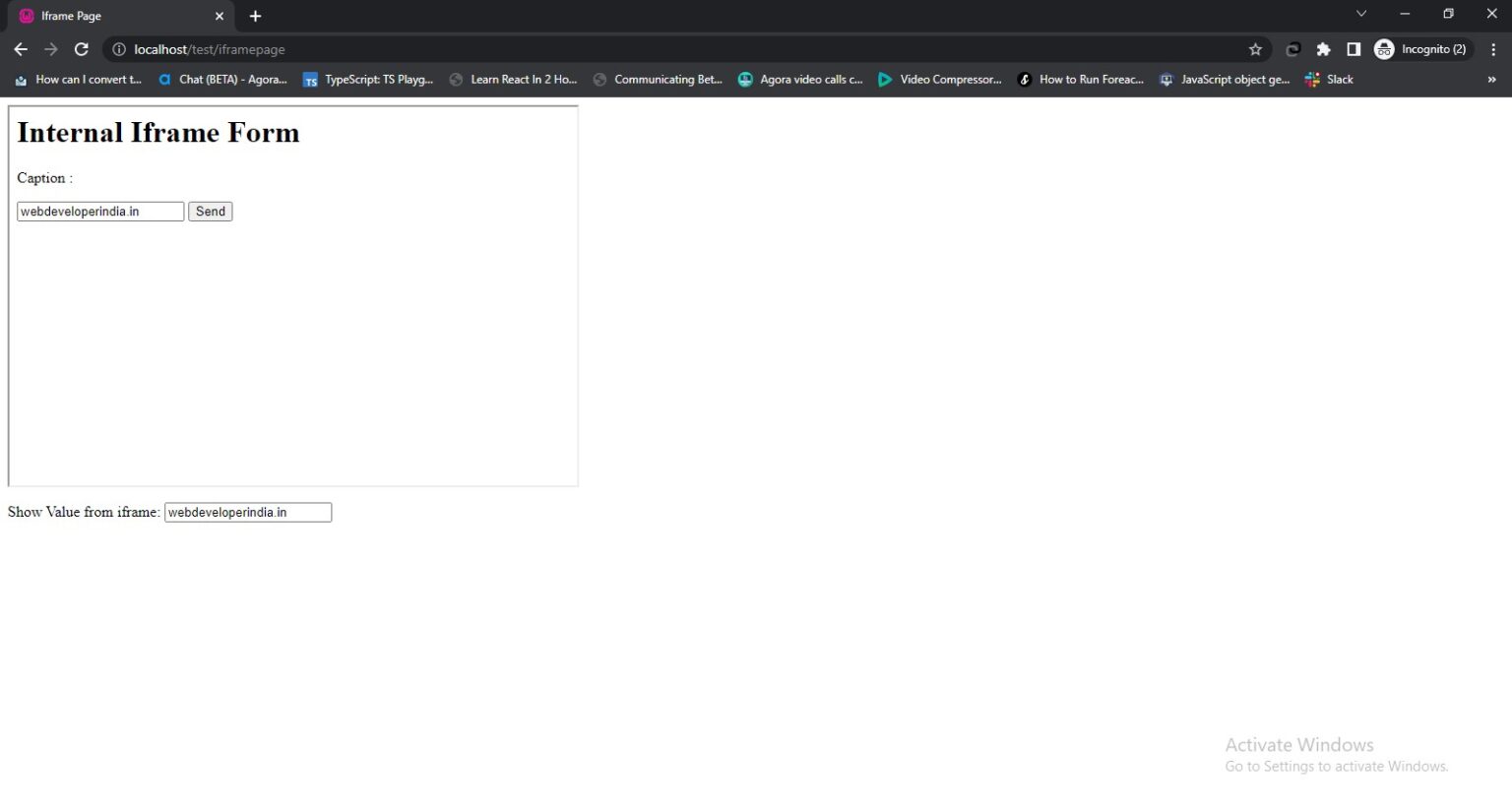Bookmark this page with the star icon
This screenshot has height=809, width=1512.
coord(1255,49)
